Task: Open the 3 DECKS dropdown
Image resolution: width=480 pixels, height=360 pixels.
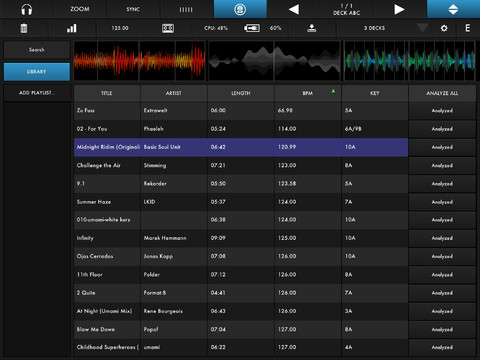Action: (374, 28)
